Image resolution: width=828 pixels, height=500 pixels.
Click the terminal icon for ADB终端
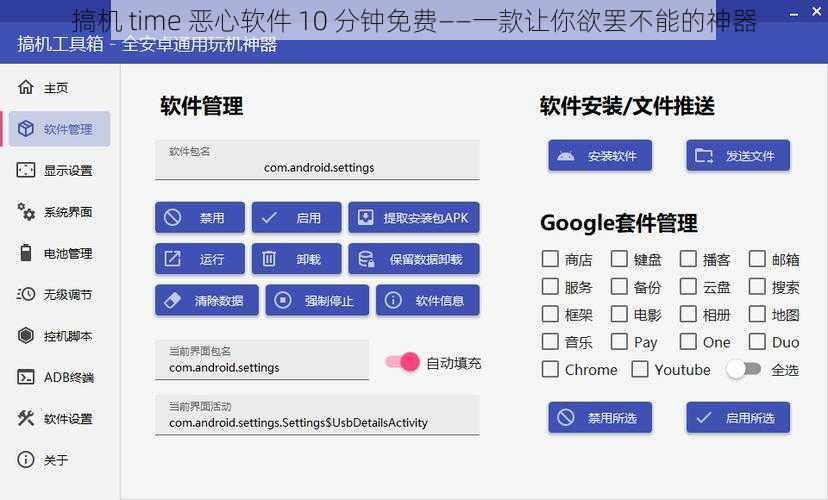click(x=25, y=376)
